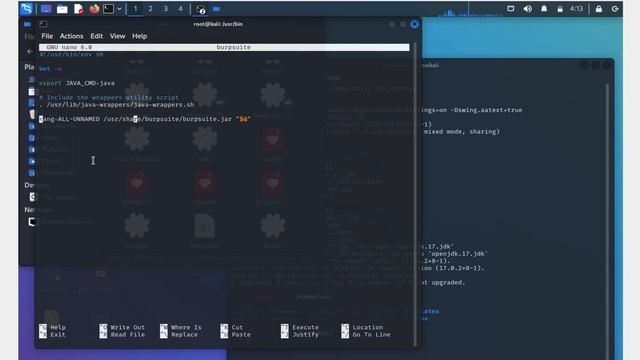Image resolution: width=640 pixels, height=360 pixels.
Task: Click nano Replace shortcut label
Action: (184, 335)
